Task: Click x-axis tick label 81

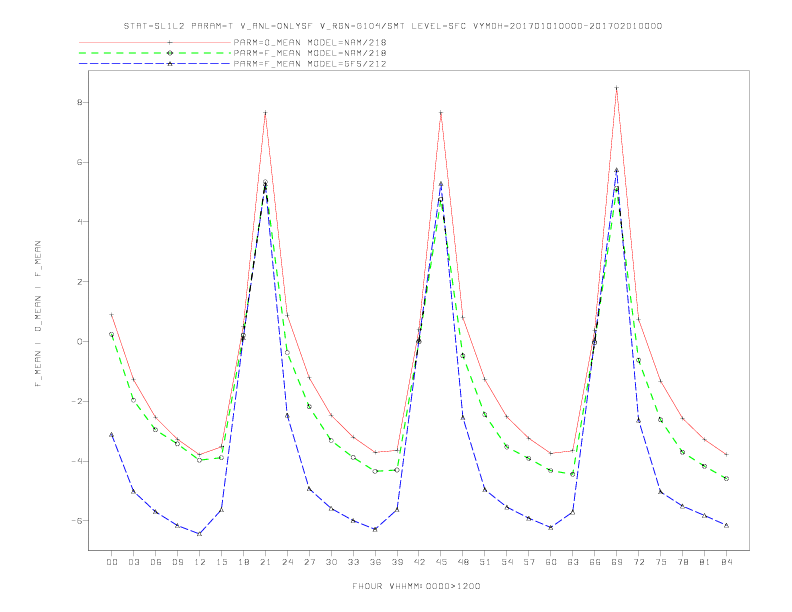Action: point(705,562)
